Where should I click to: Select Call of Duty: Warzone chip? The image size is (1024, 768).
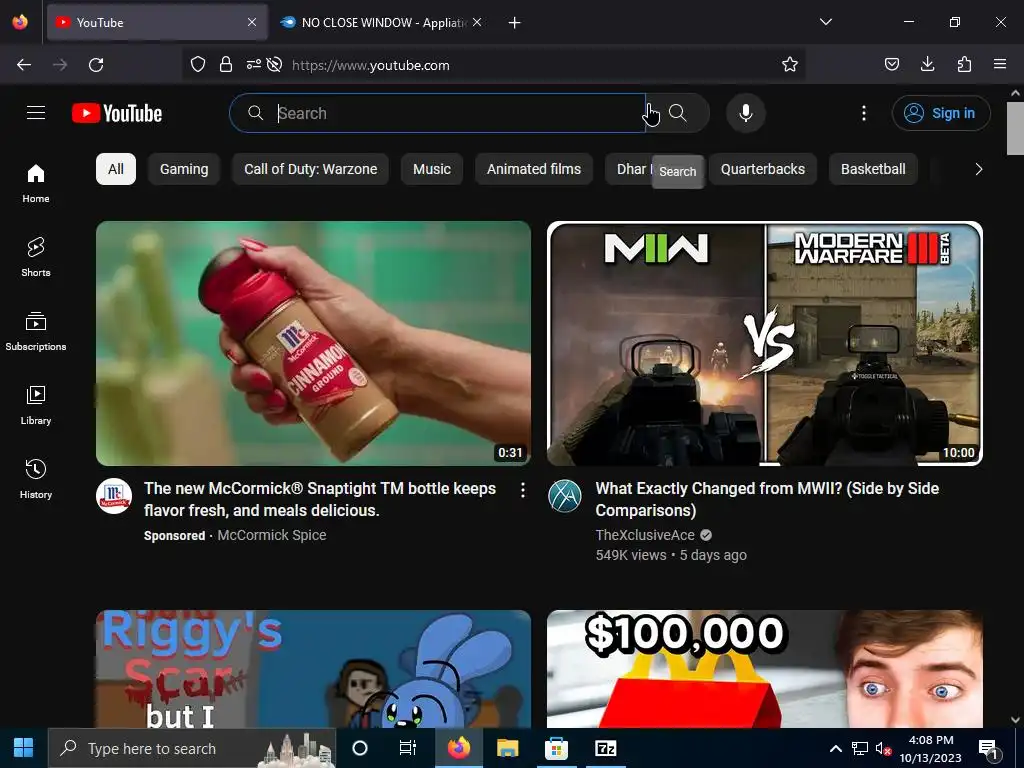coord(311,169)
